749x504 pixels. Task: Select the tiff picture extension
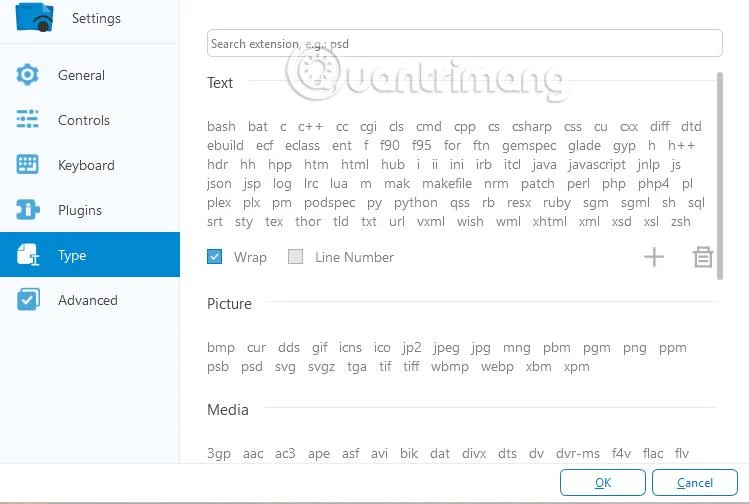tap(411, 366)
